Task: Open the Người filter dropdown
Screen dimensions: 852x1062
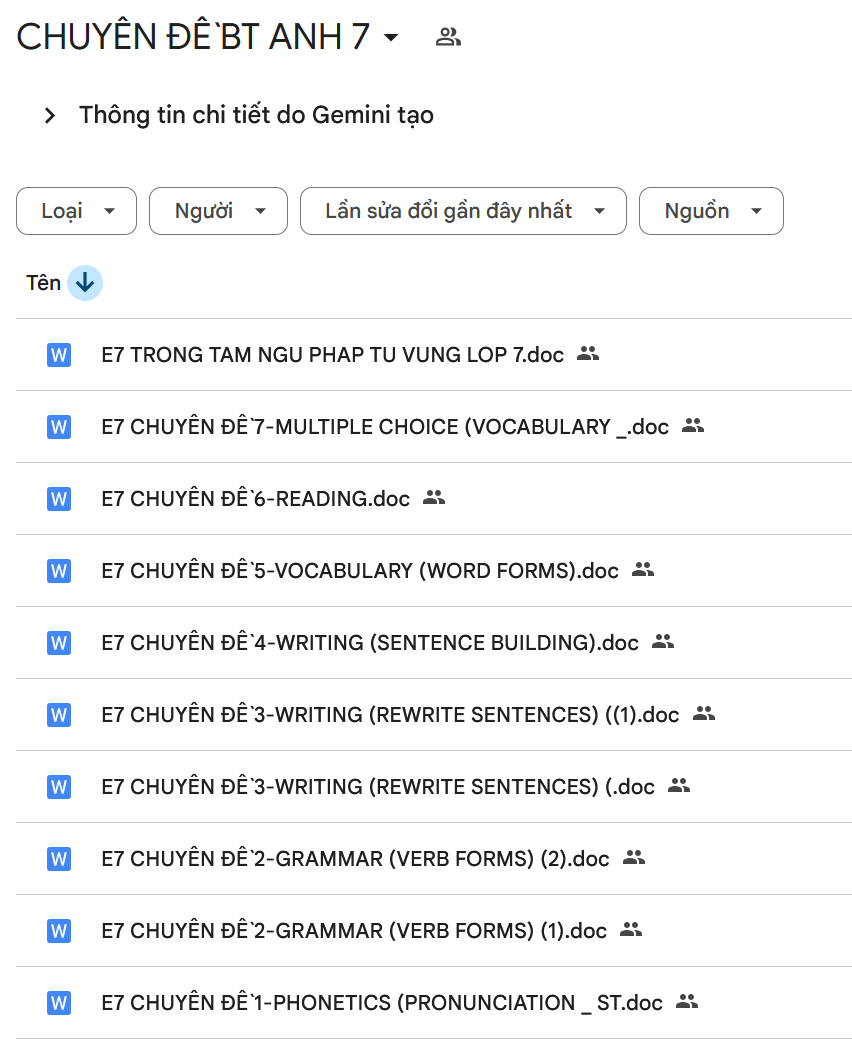Action: pos(218,211)
